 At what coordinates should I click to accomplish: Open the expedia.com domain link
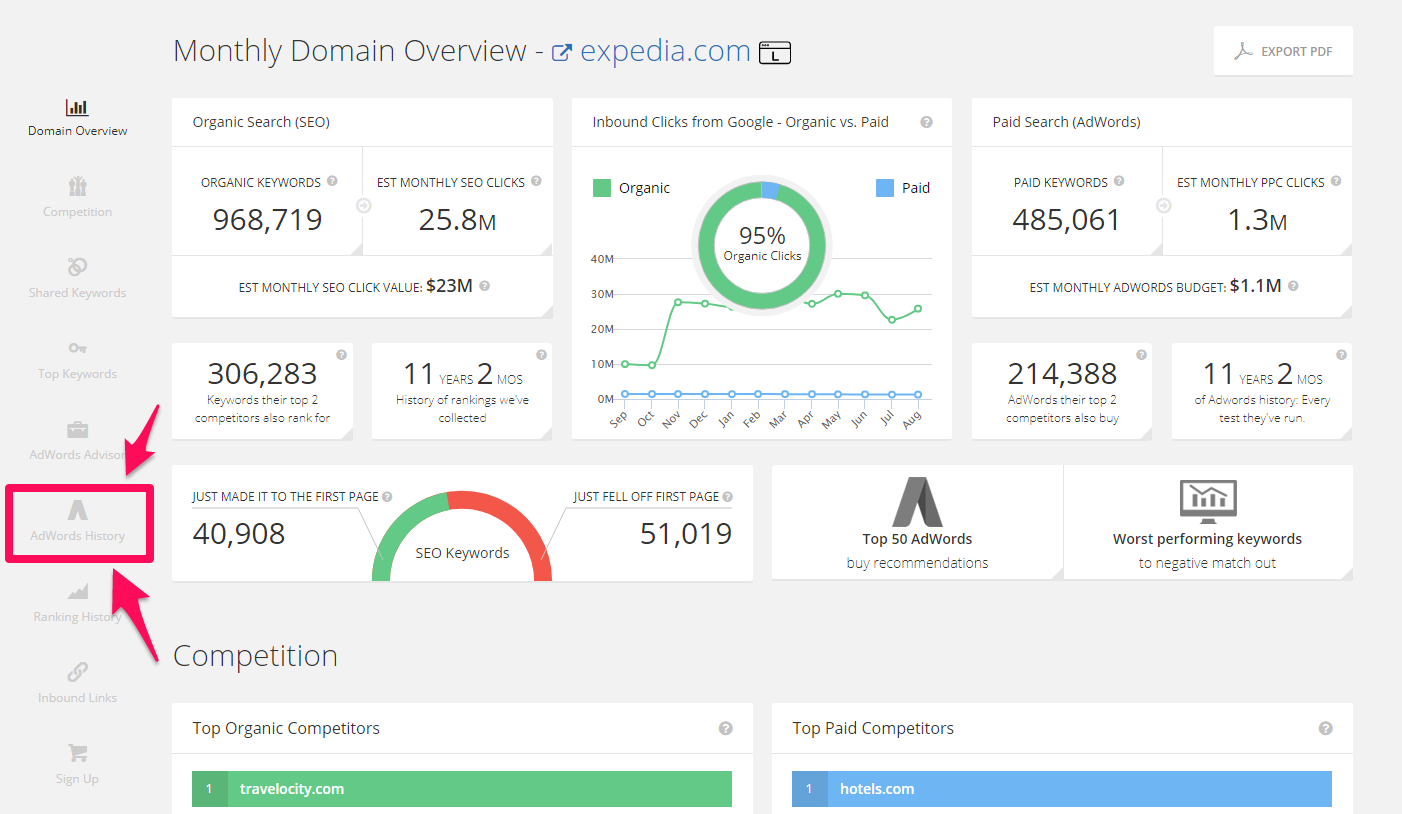[x=665, y=51]
